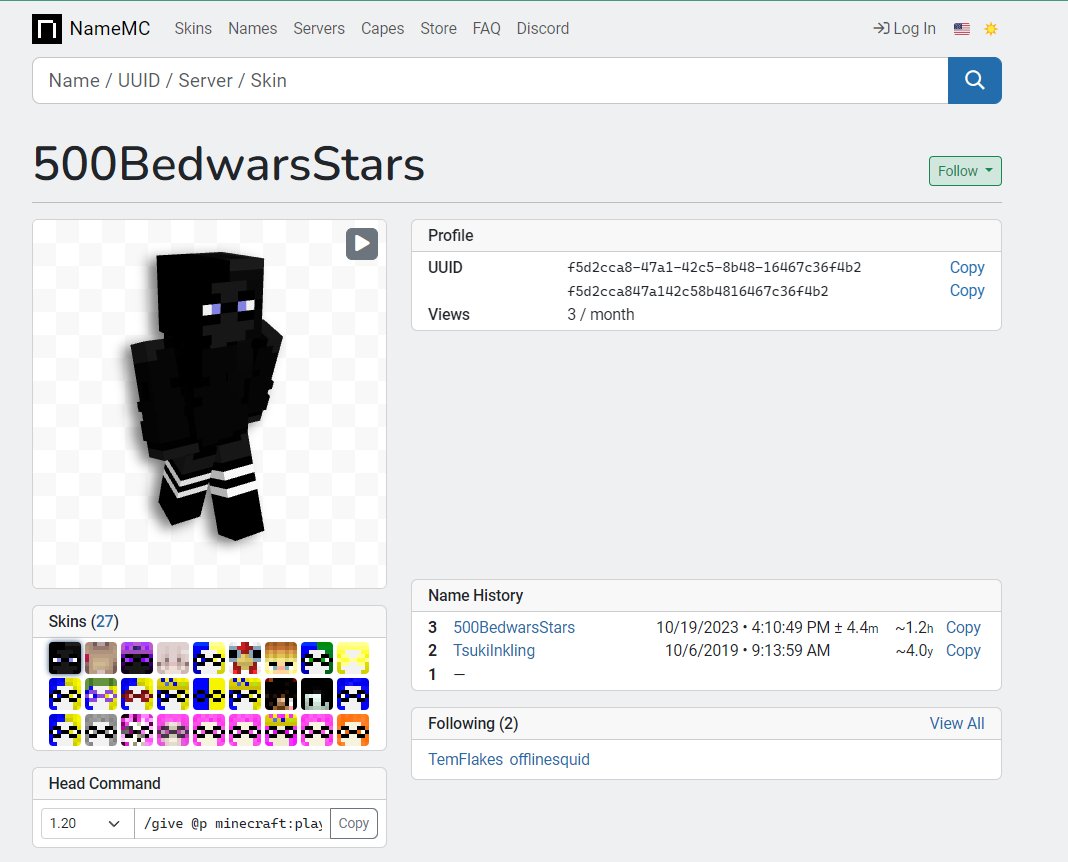
Task: Click the /give command text field
Action: (232, 823)
